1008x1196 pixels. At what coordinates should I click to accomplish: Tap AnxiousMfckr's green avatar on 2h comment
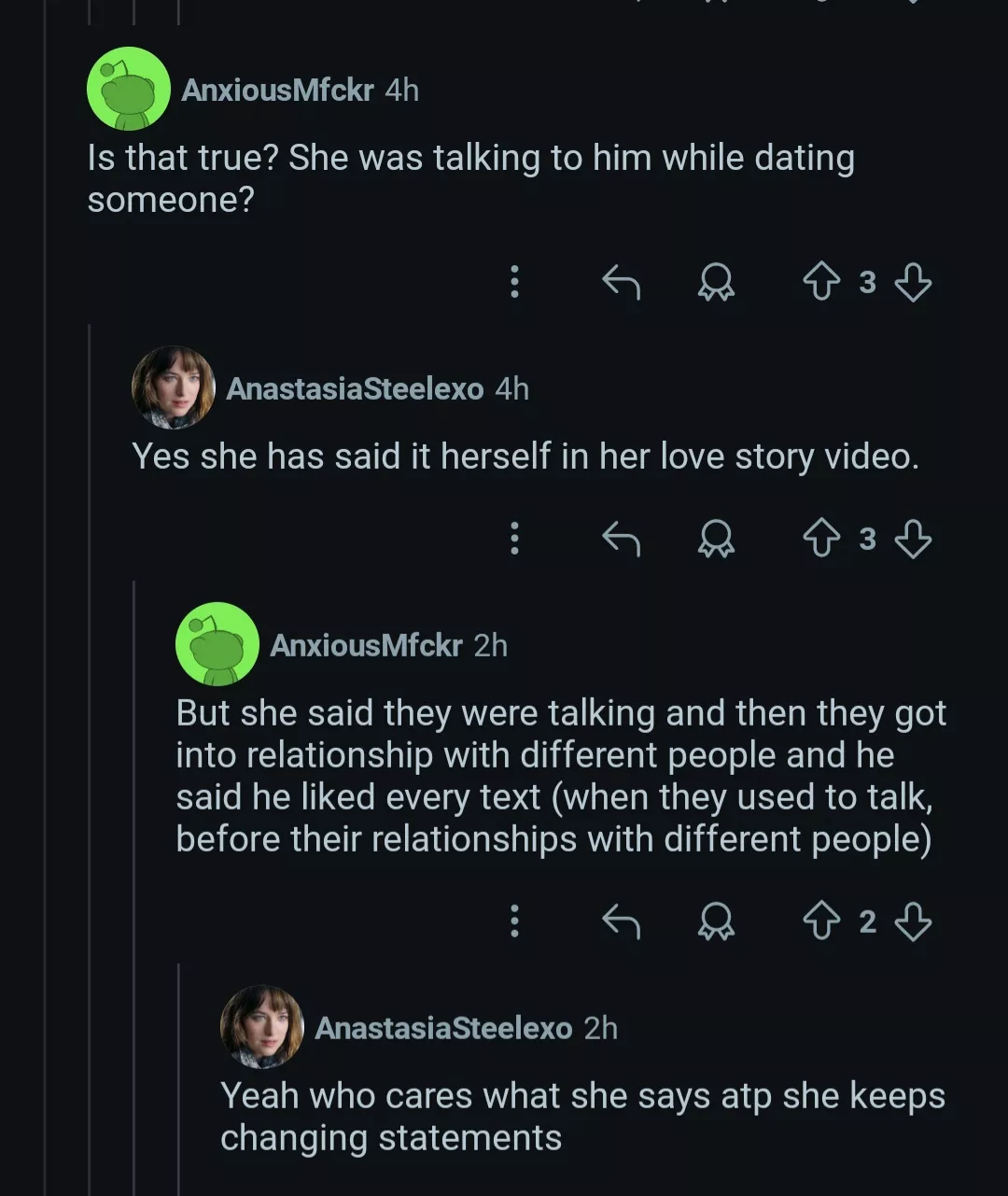click(217, 644)
